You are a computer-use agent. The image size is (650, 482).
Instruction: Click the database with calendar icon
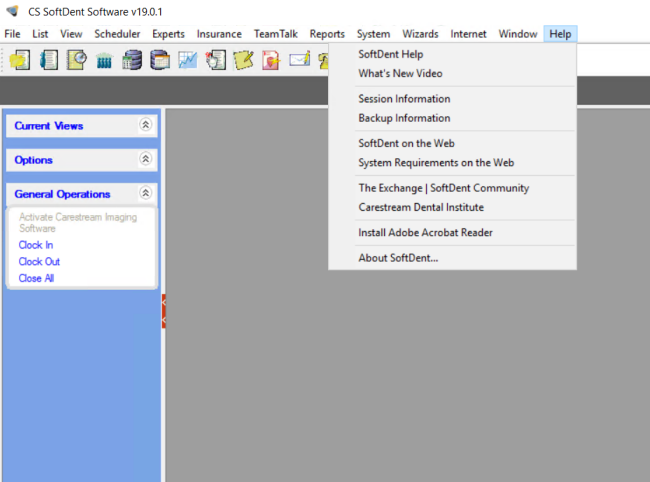160,60
